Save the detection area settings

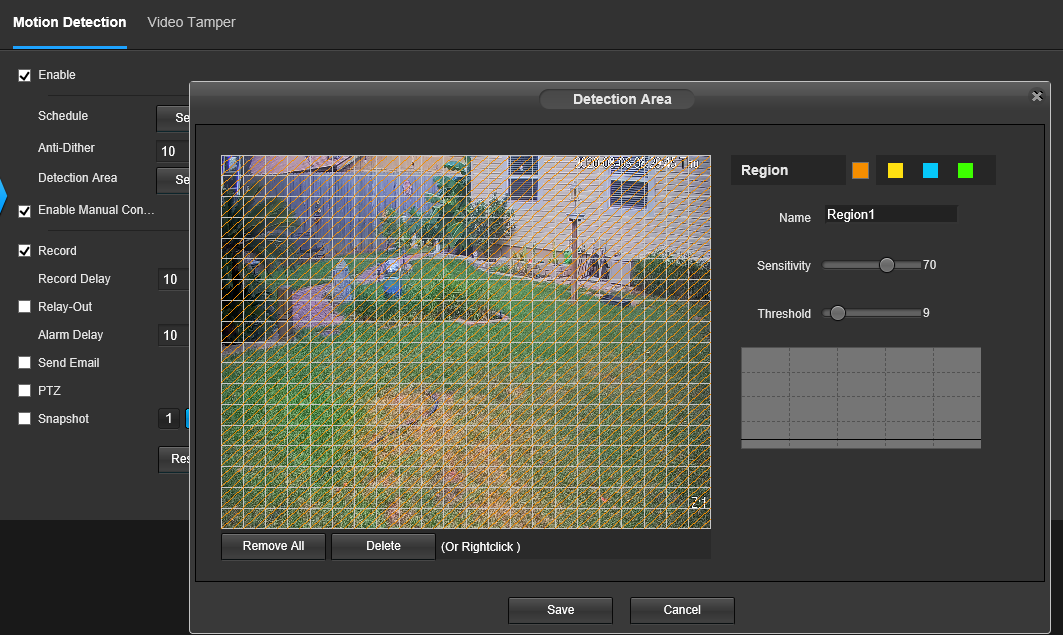tap(561, 610)
